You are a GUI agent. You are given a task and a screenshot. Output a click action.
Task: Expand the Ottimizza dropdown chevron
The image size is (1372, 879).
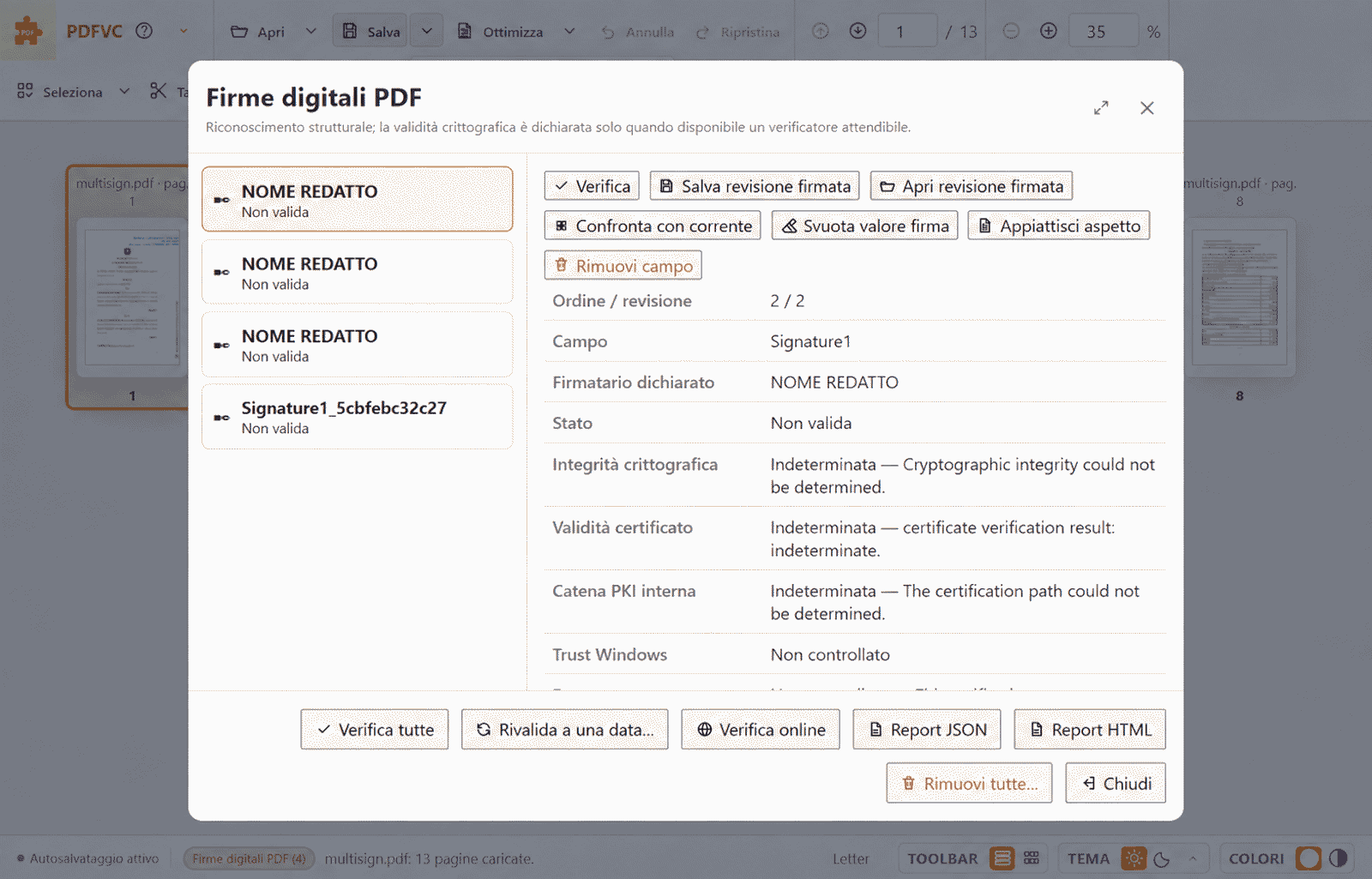point(569,32)
